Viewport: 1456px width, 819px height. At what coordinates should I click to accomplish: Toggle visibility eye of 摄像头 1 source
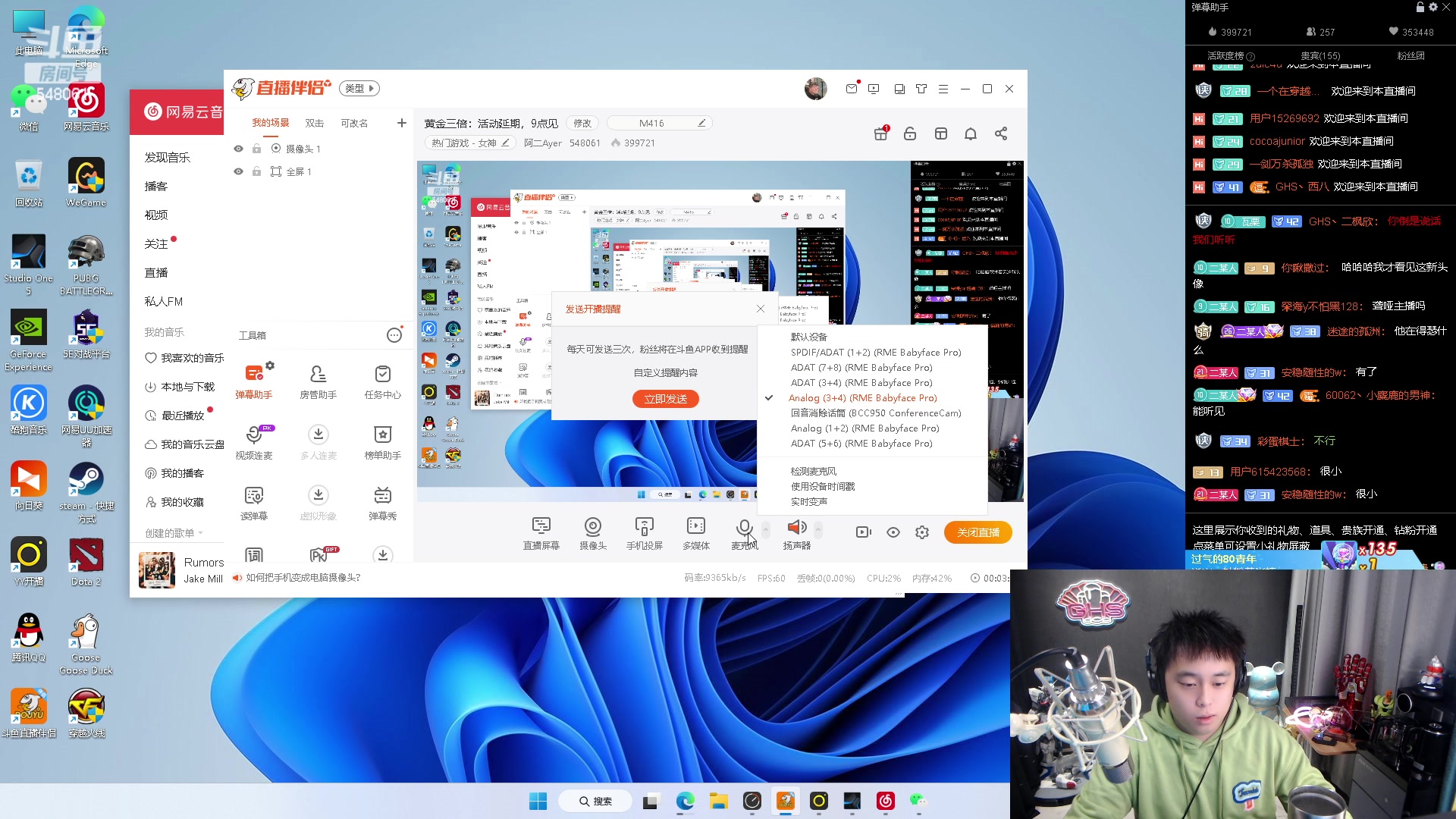(238, 149)
